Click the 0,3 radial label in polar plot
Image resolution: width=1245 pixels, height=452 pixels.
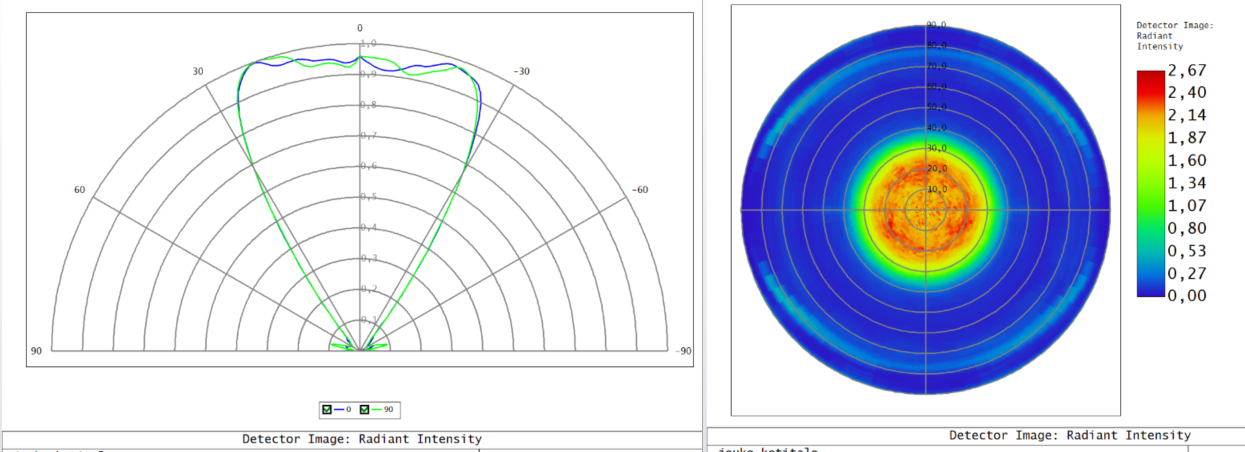click(368, 259)
